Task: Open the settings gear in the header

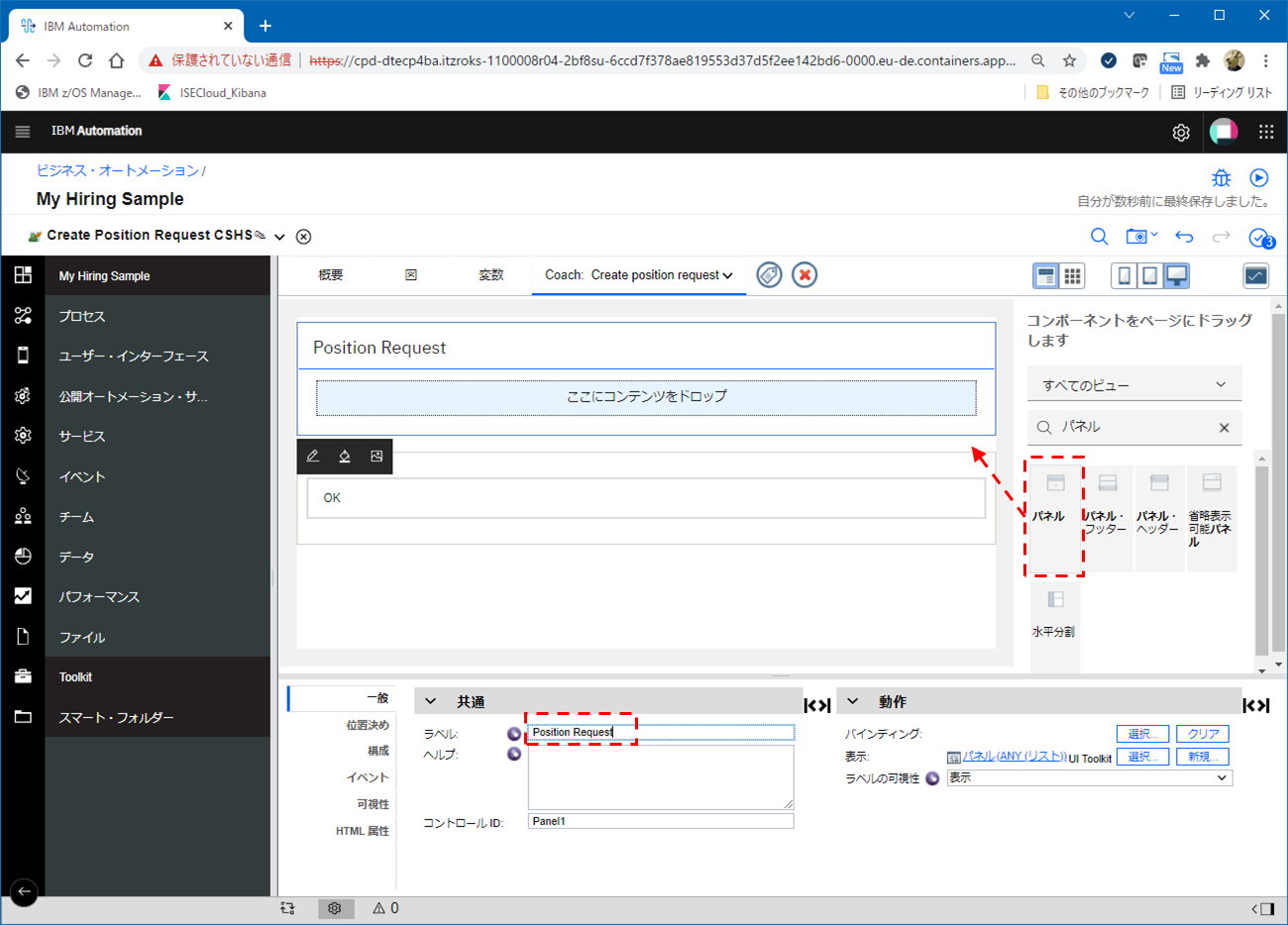Action: [1181, 132]
